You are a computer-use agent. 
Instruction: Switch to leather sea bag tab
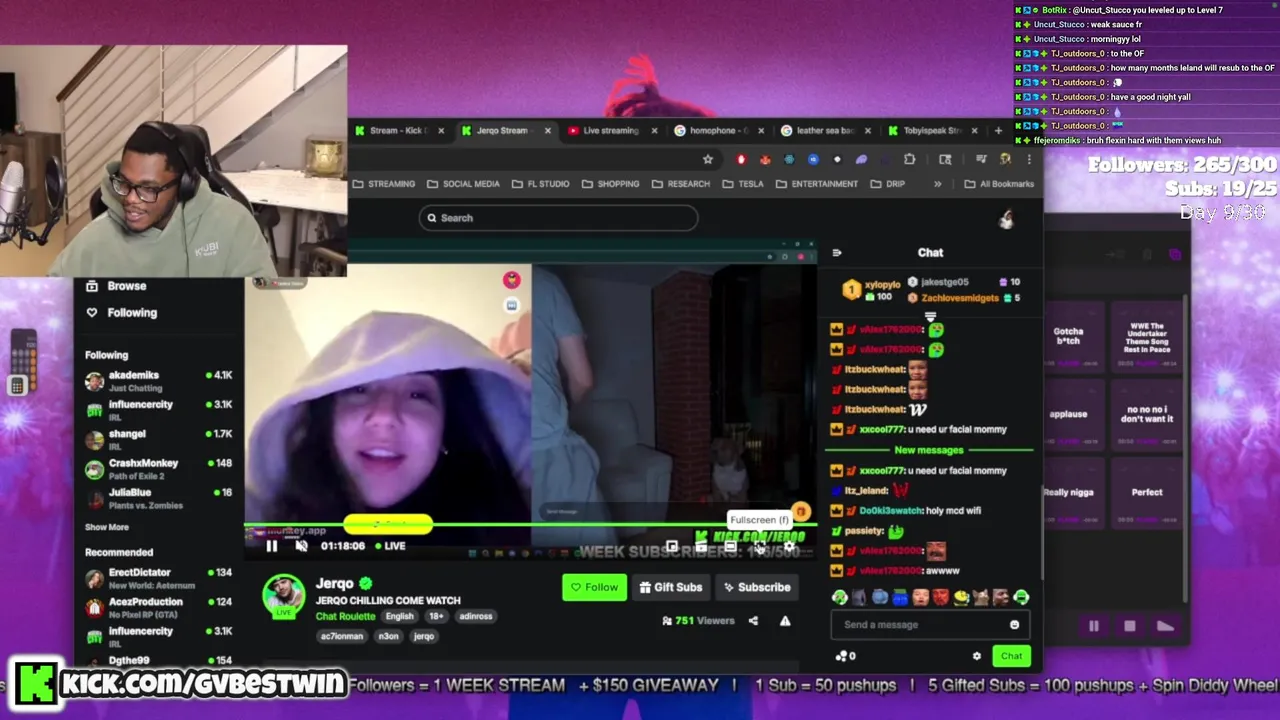click(824, 131)
